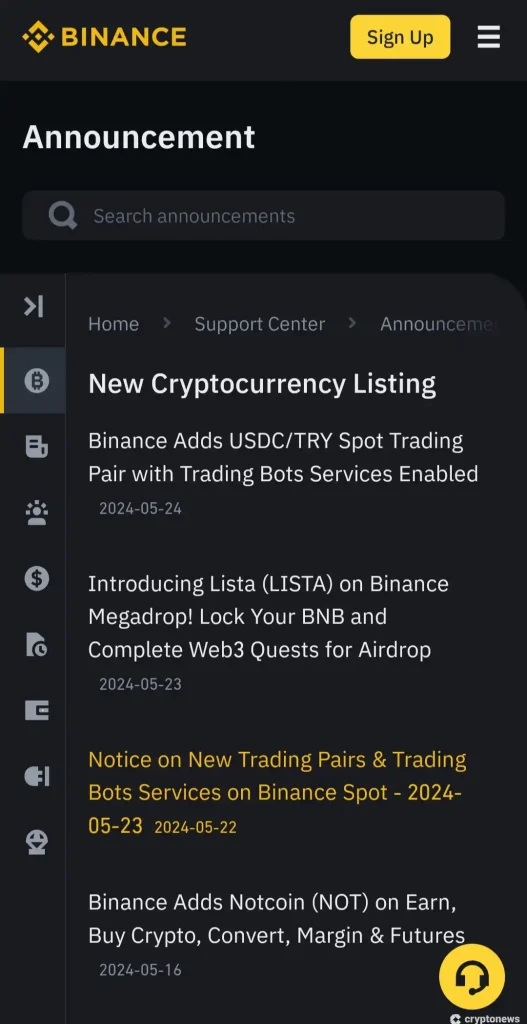The height and width of the screenshot is (1024, 527).
Task: Open the Announcement breadcrumb link
Action: coord(439,324)
